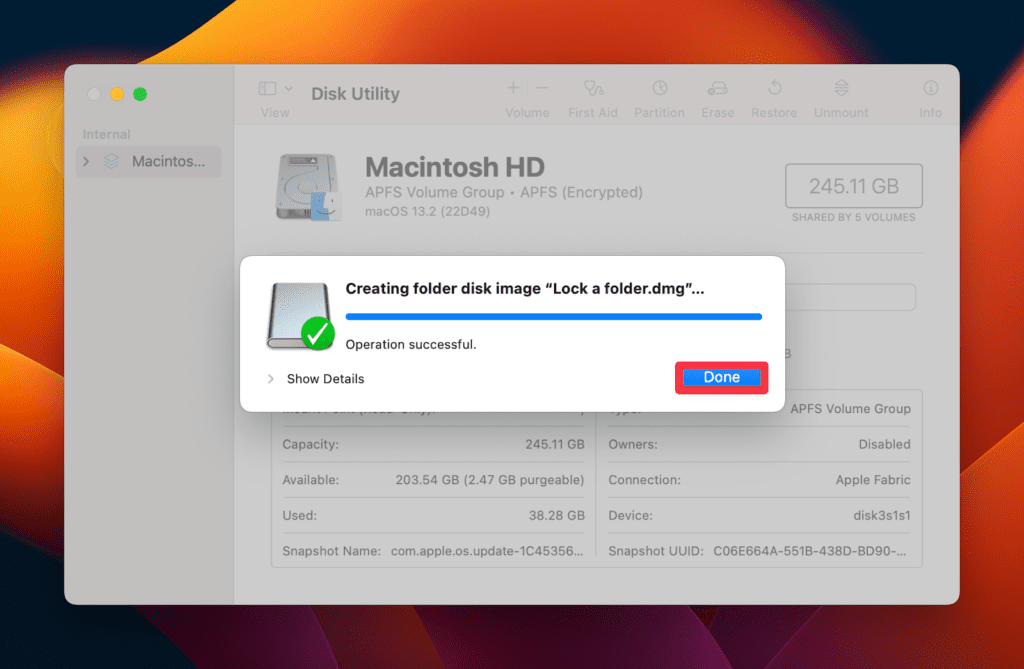Click the yellow minimize window button
This screenshot has width=1024, height=669.
point(117,94)
